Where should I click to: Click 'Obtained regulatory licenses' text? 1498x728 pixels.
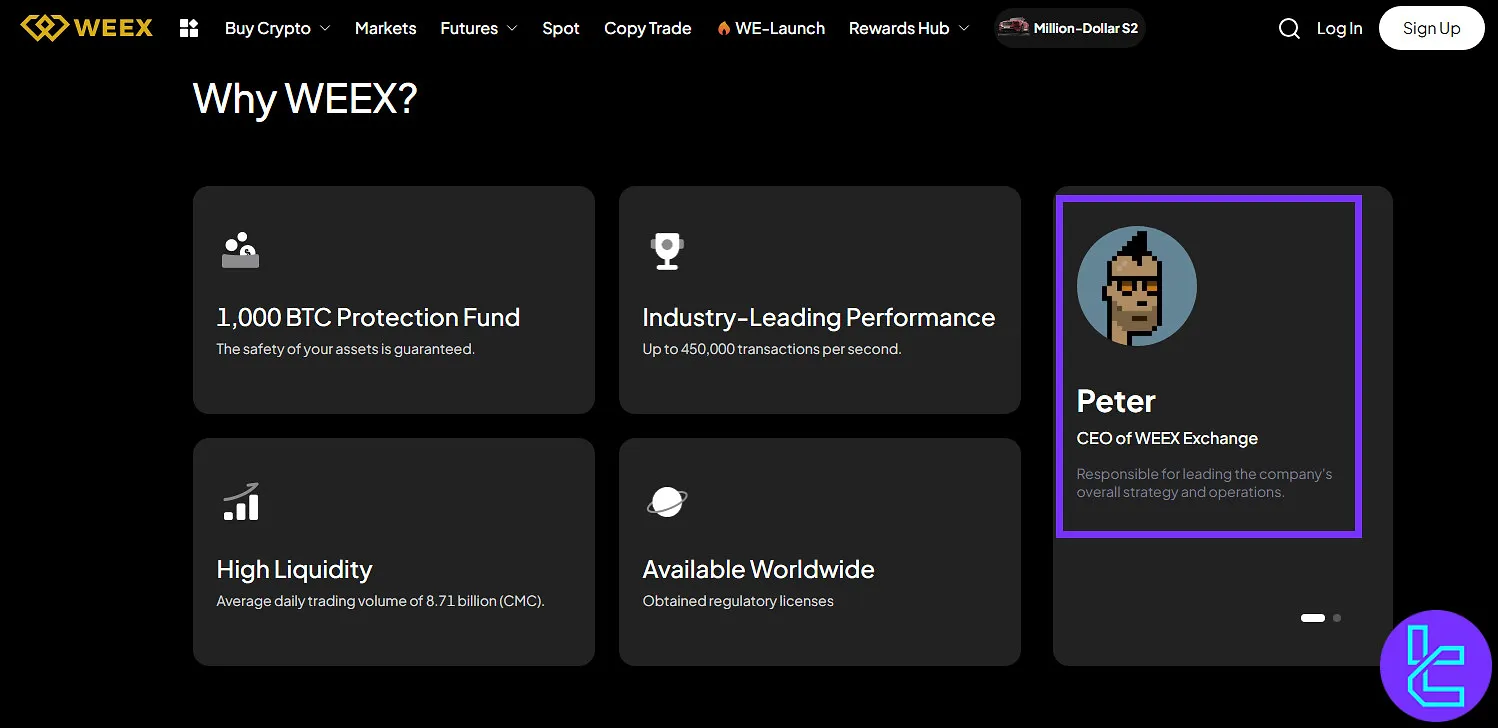[x=738, y=601]
